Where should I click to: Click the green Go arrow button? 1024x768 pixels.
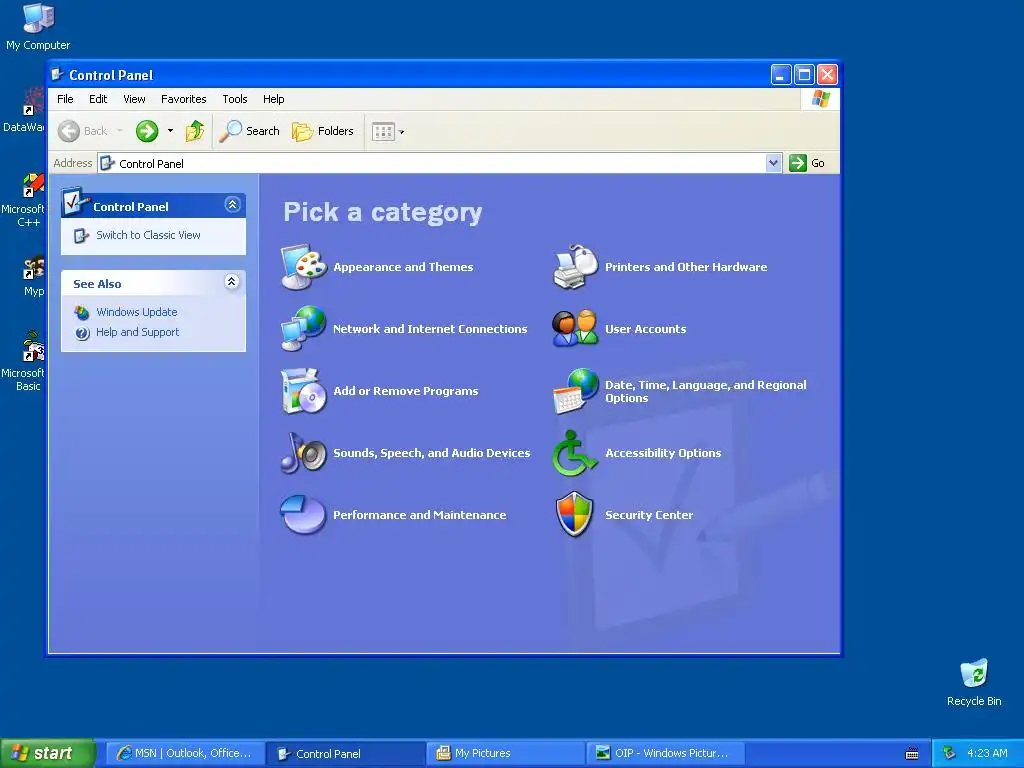click(797, 163)
